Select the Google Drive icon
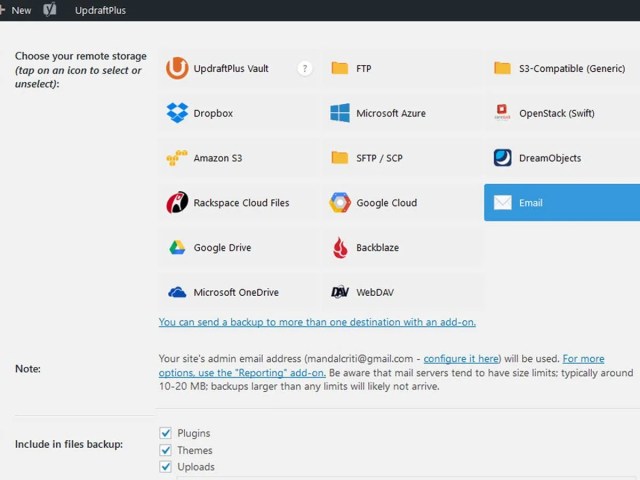The image size is (640, 480). [177, 248]
